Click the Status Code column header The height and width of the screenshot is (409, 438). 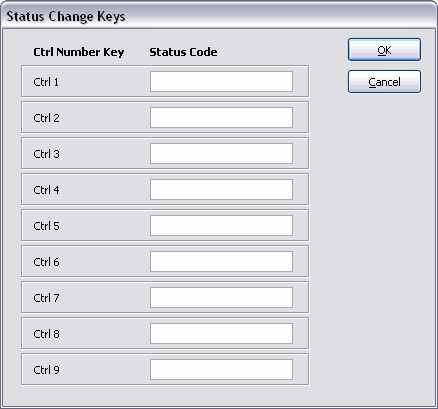(183, 52)
